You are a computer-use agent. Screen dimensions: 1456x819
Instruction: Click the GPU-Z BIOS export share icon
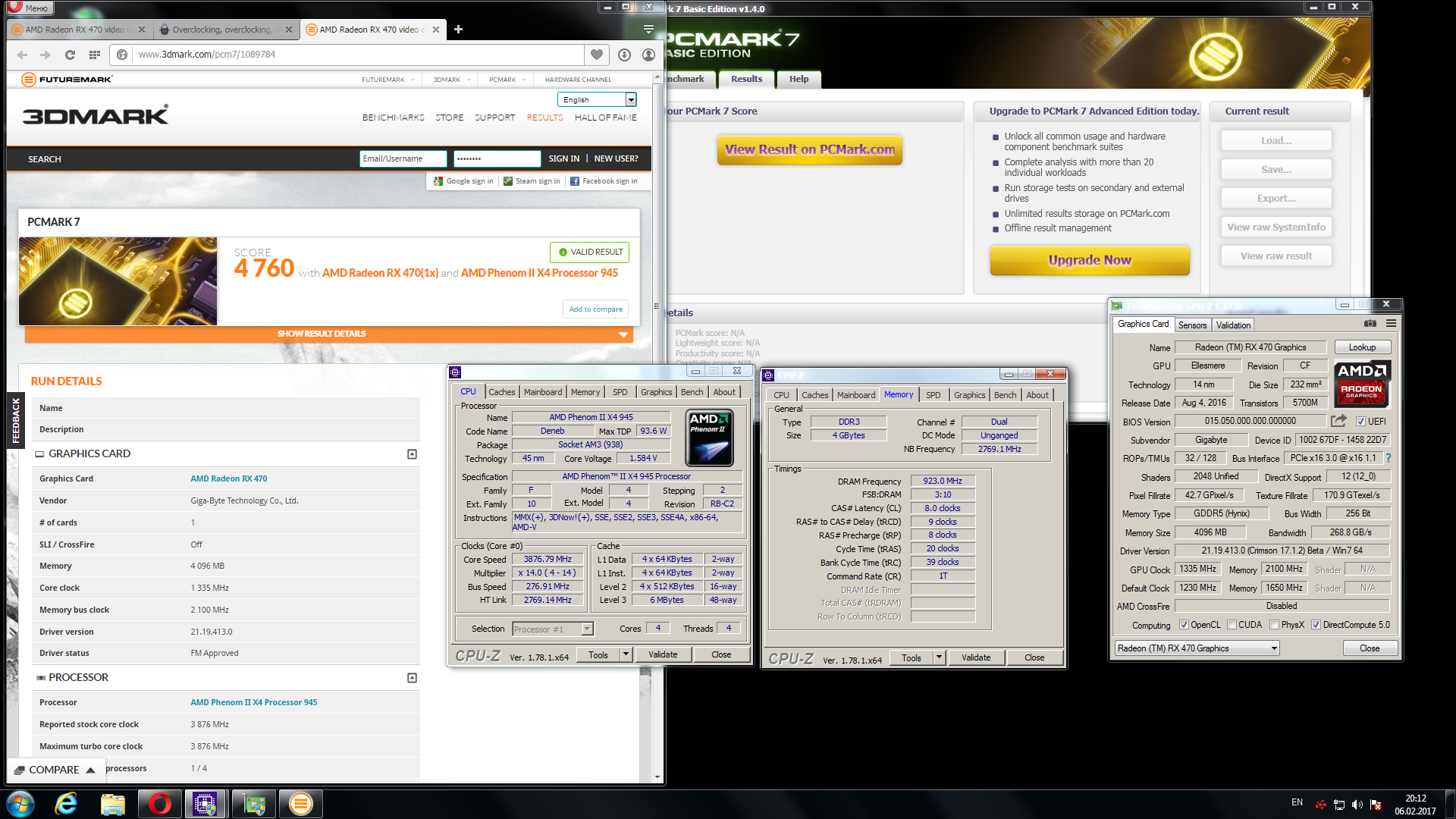coord(1339,421)
